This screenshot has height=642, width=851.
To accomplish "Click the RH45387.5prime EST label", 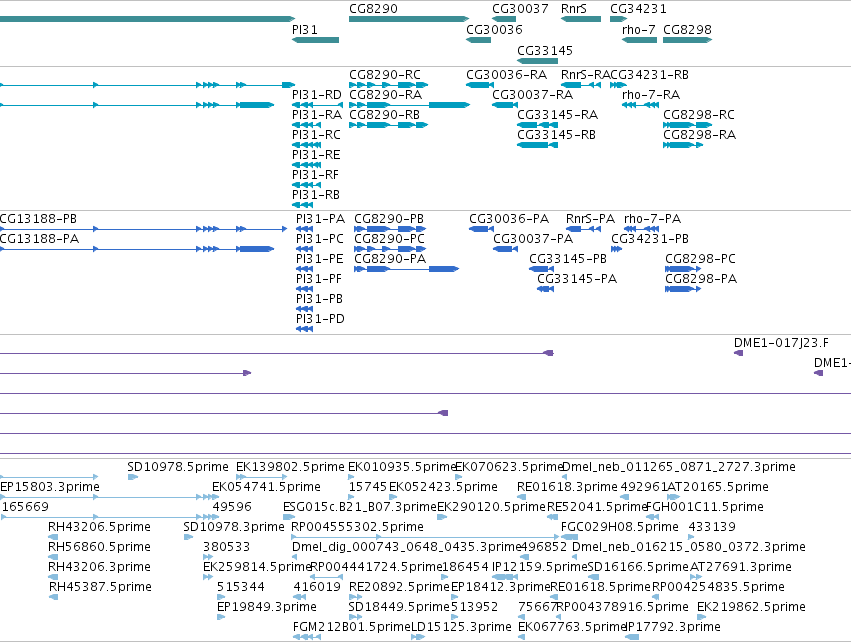I will click(x=100, y=587).
